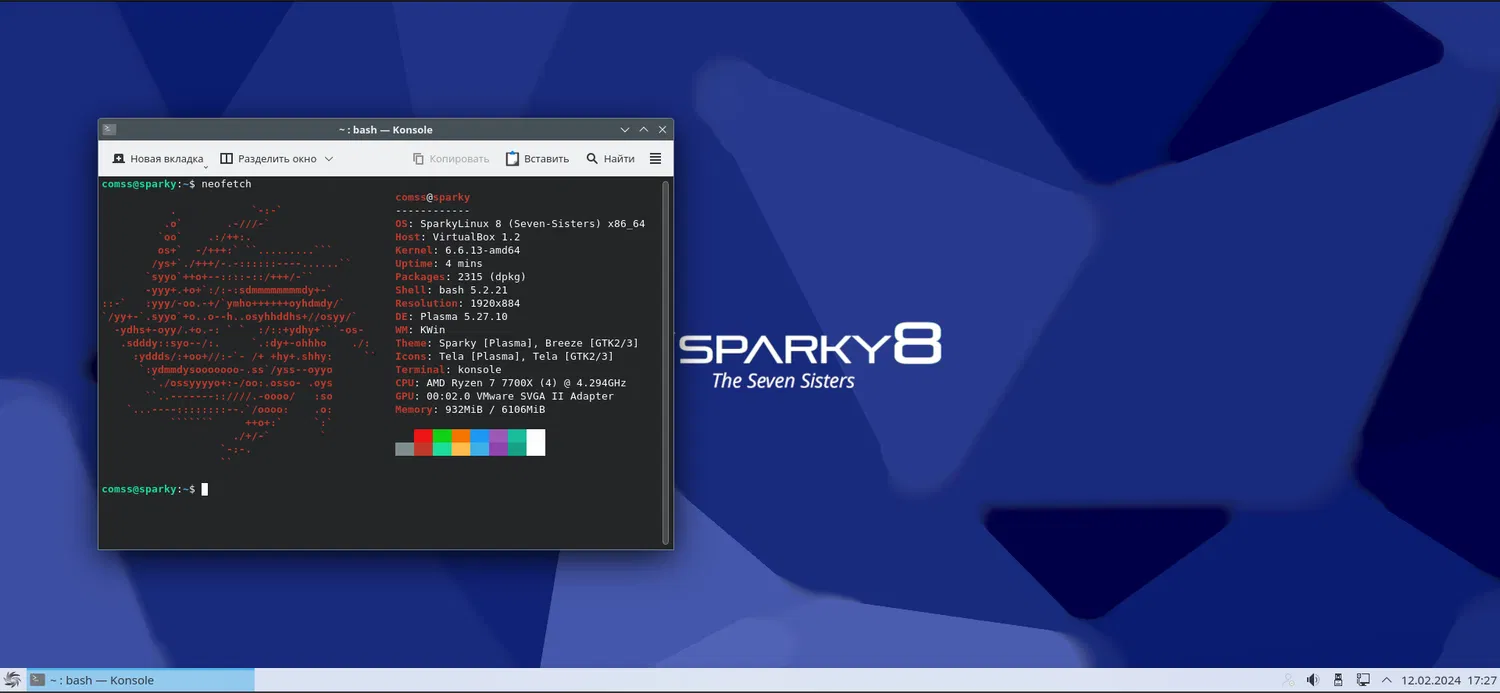Open the Sparky application launcher on taskbar
This screenshot has height=693, width=1500.
[x=13, y=680]
